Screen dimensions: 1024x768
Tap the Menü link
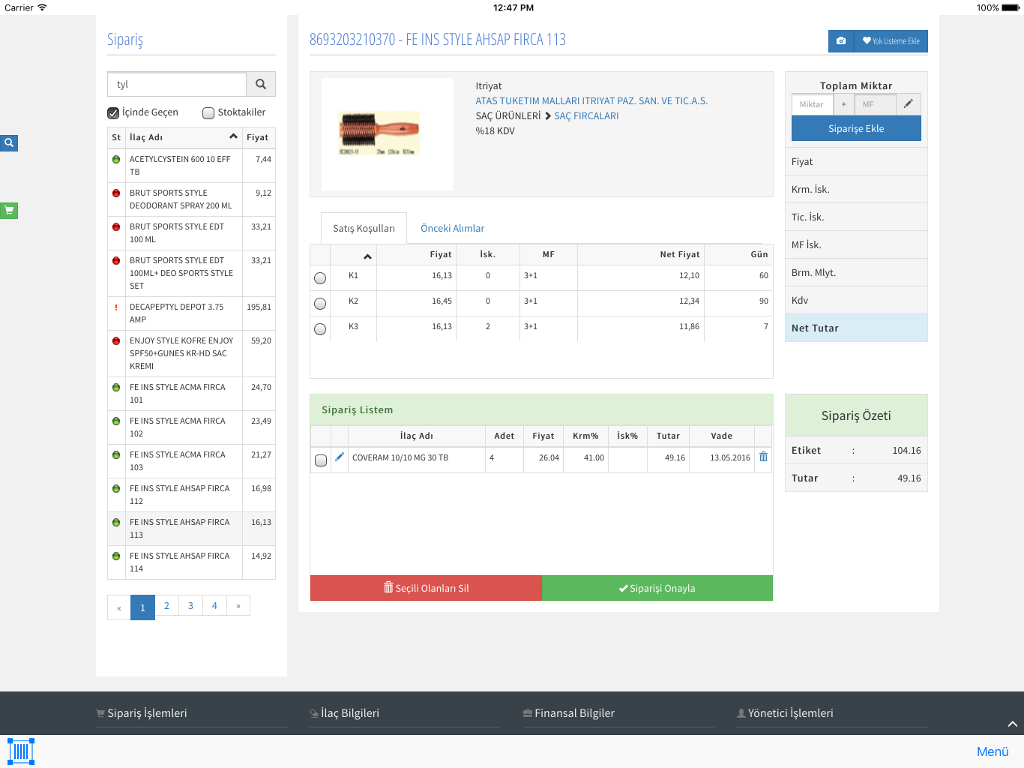[993, 752]
